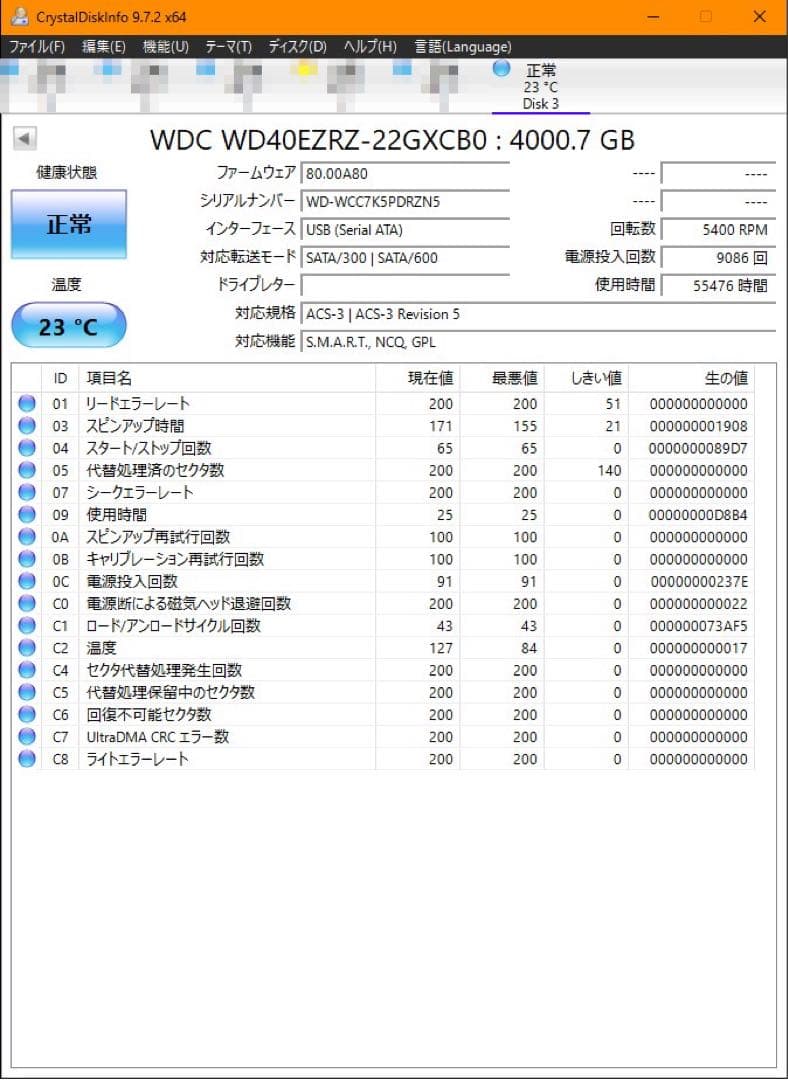Click the worst value 155
This screenshot has height=1080, width=788.
click(x=524, y=426)
